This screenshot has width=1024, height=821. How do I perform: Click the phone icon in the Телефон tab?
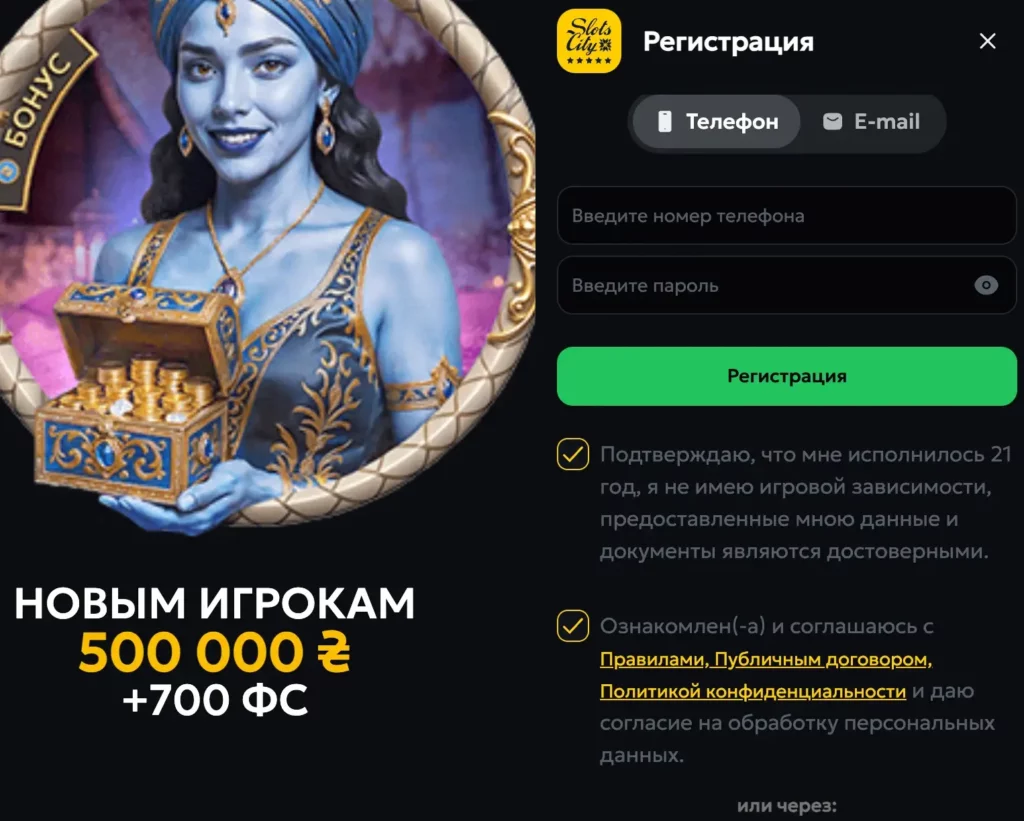pos(664,121)
